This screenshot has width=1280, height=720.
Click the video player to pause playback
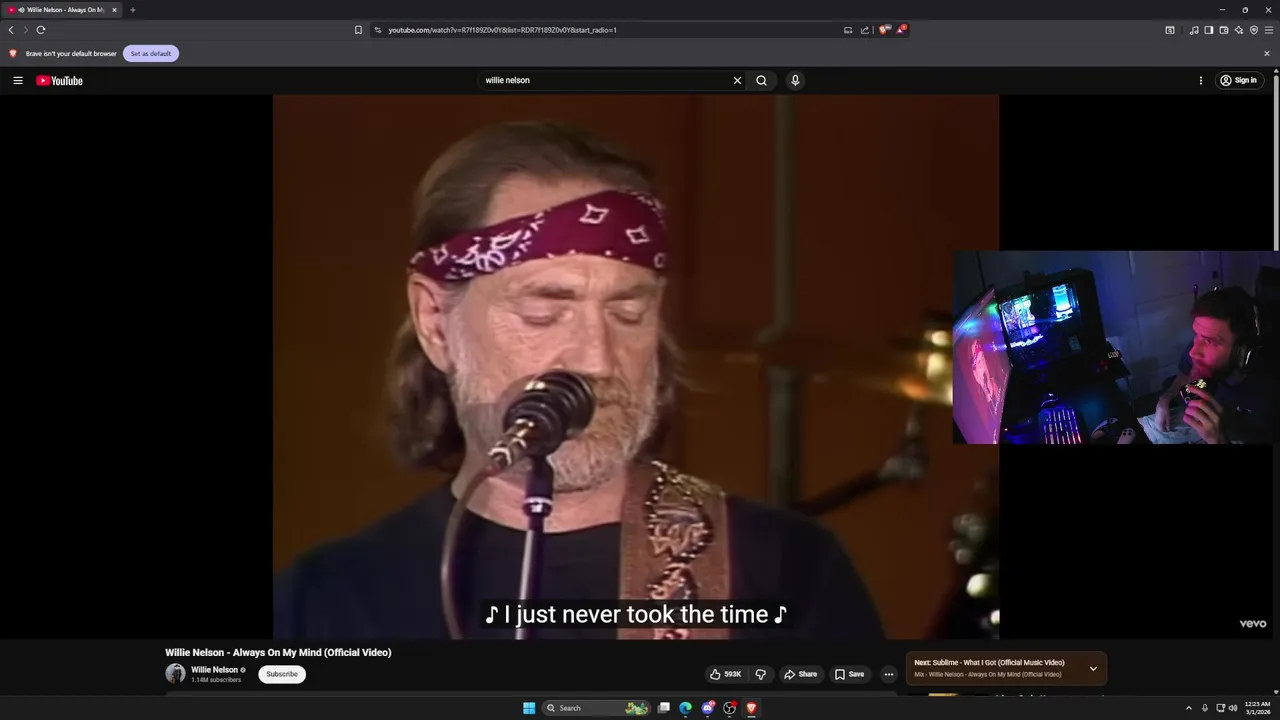point(636,367)
